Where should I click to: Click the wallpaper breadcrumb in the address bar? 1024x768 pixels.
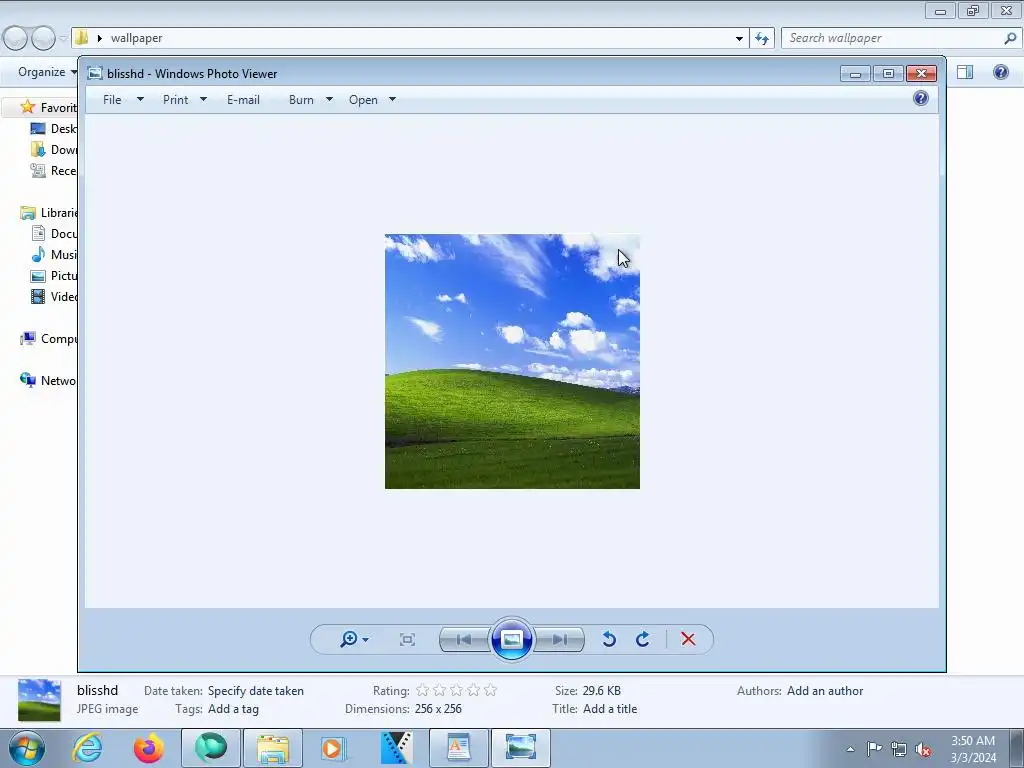[136, 39]
